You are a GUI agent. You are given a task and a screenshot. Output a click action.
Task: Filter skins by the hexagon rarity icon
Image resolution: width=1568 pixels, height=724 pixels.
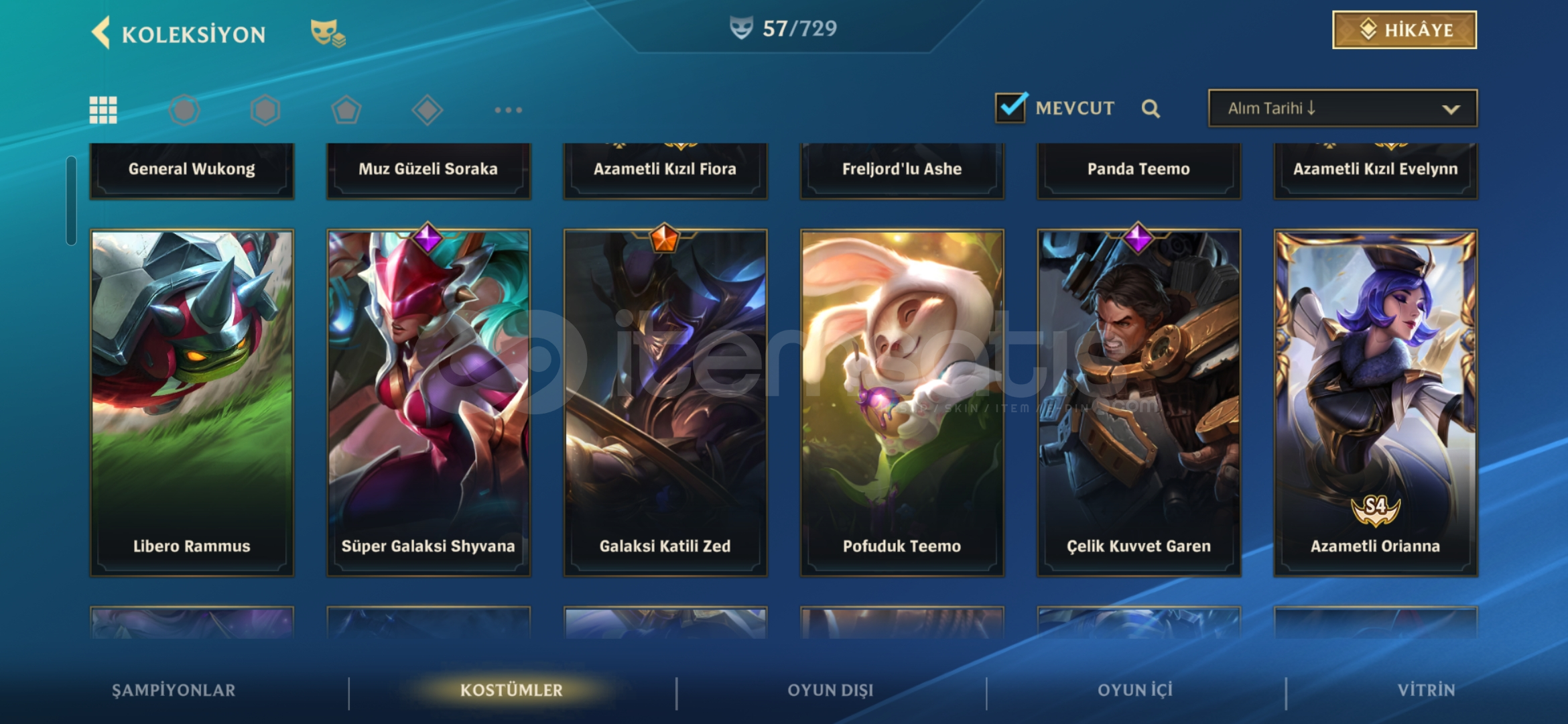coord(265,110)
